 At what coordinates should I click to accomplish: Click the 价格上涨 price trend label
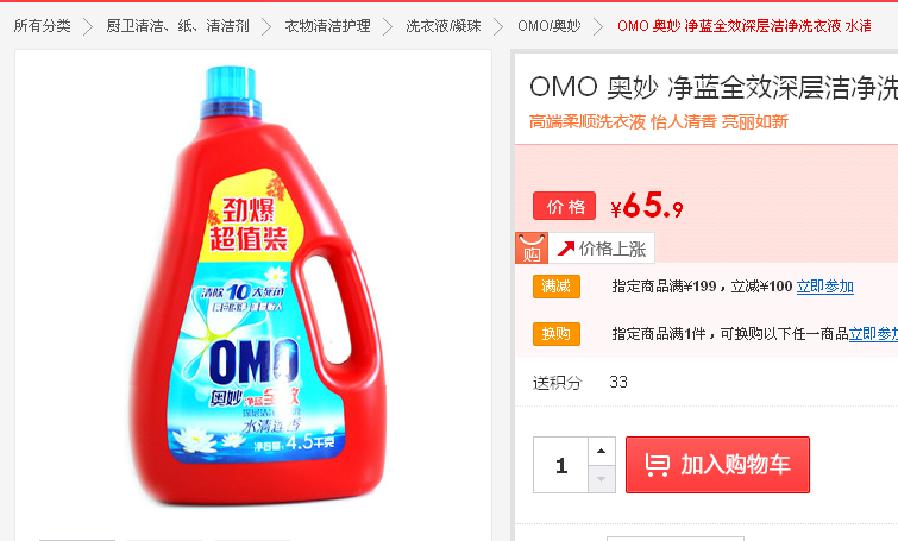tap(612, 248)
